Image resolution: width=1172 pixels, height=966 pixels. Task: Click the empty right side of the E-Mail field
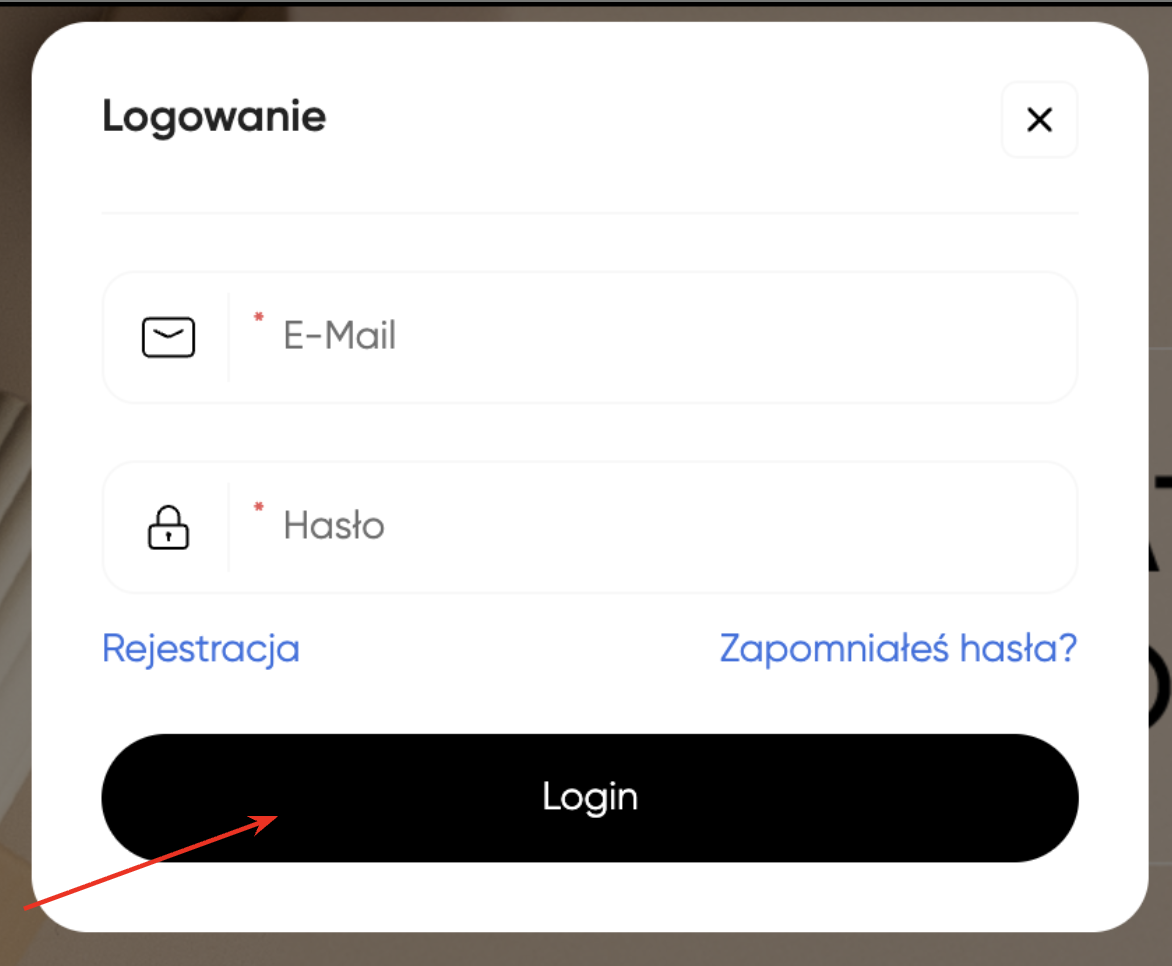click(822, 337)
